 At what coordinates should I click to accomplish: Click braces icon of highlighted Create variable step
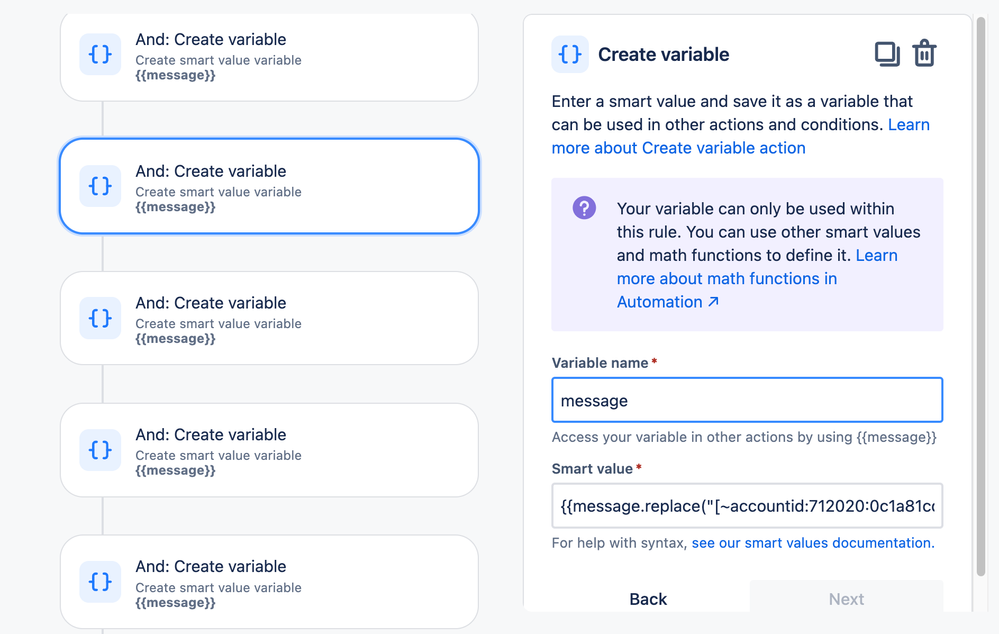100,186
